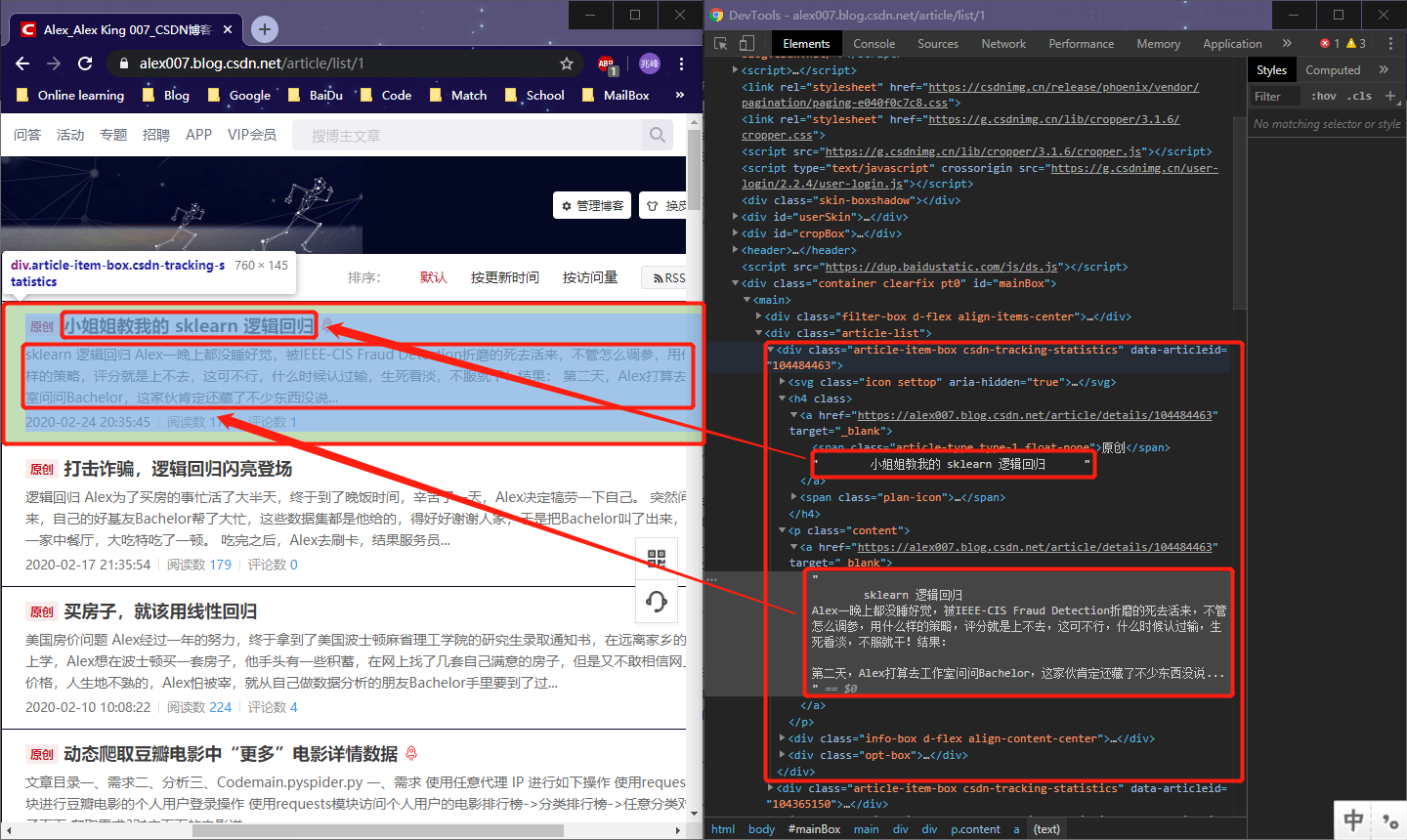Viewport: 1407px width, 840px height.
Task: Expand the header element in the DOM tree
Action: 735,249
